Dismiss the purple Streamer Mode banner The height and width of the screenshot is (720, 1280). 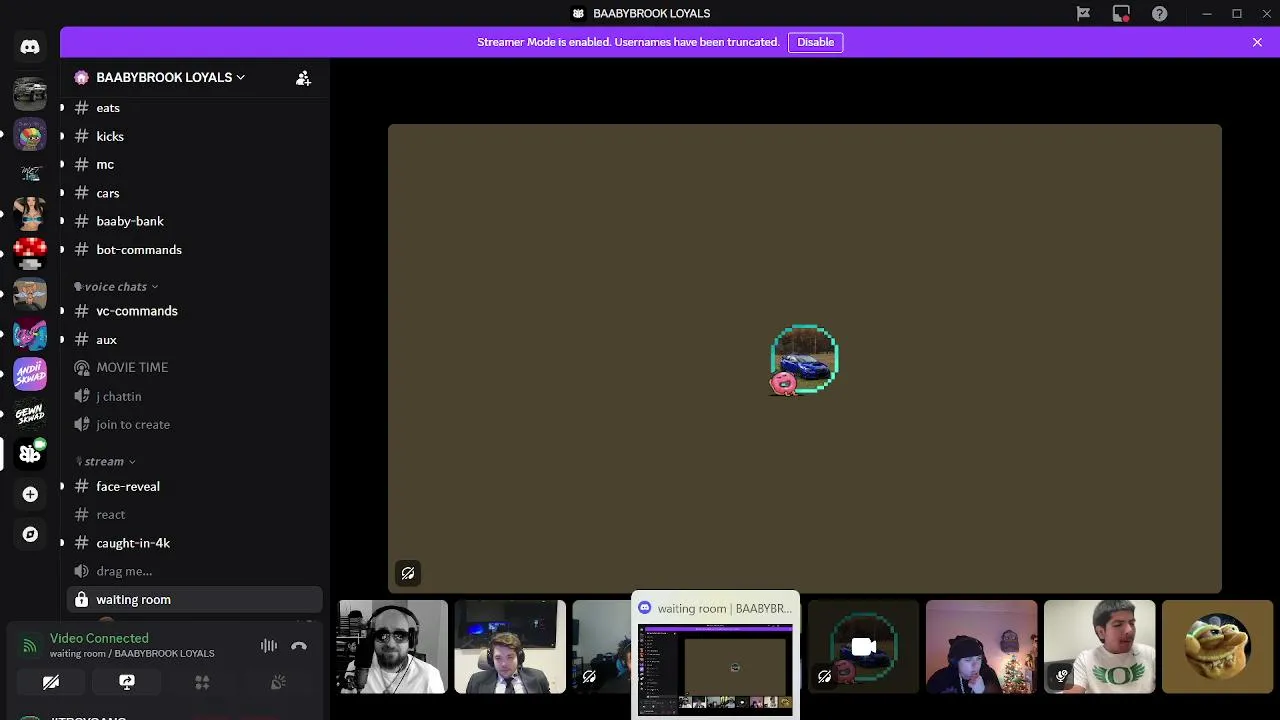[1257, 42]
